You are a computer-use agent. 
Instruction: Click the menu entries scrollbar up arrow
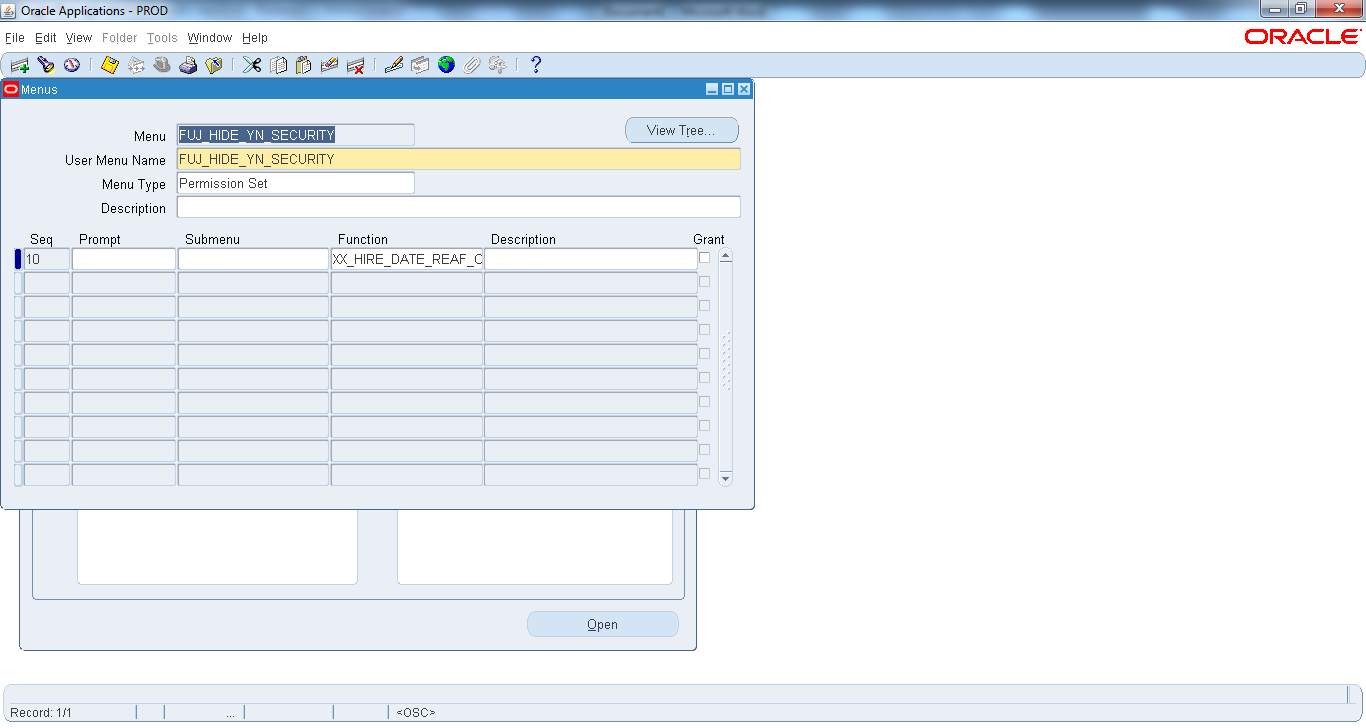click(x=726, y=256)
